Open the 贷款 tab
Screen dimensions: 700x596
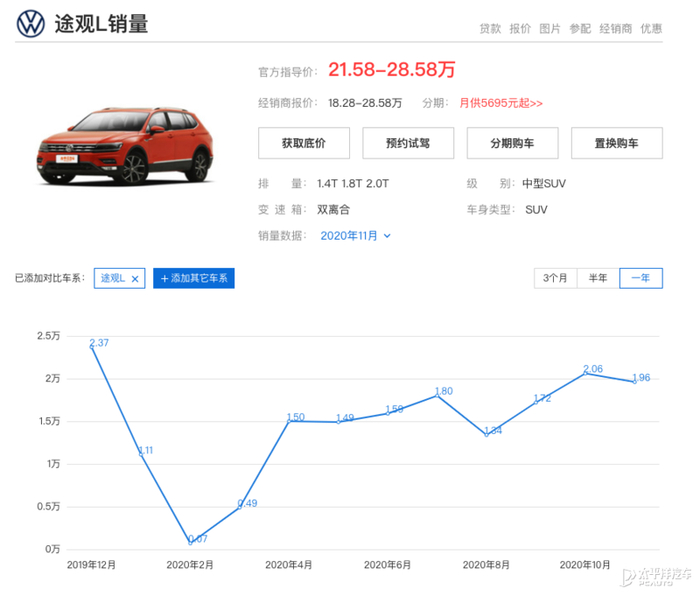click(490, 29)
